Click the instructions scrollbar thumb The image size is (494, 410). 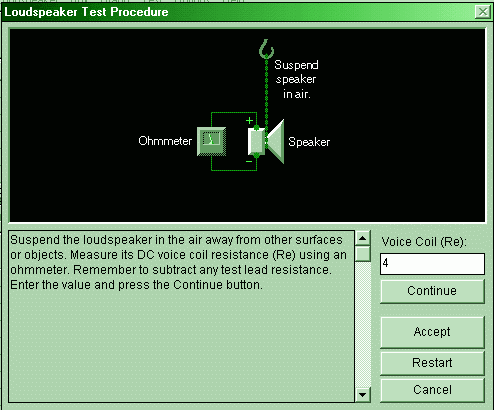(363, 254)
